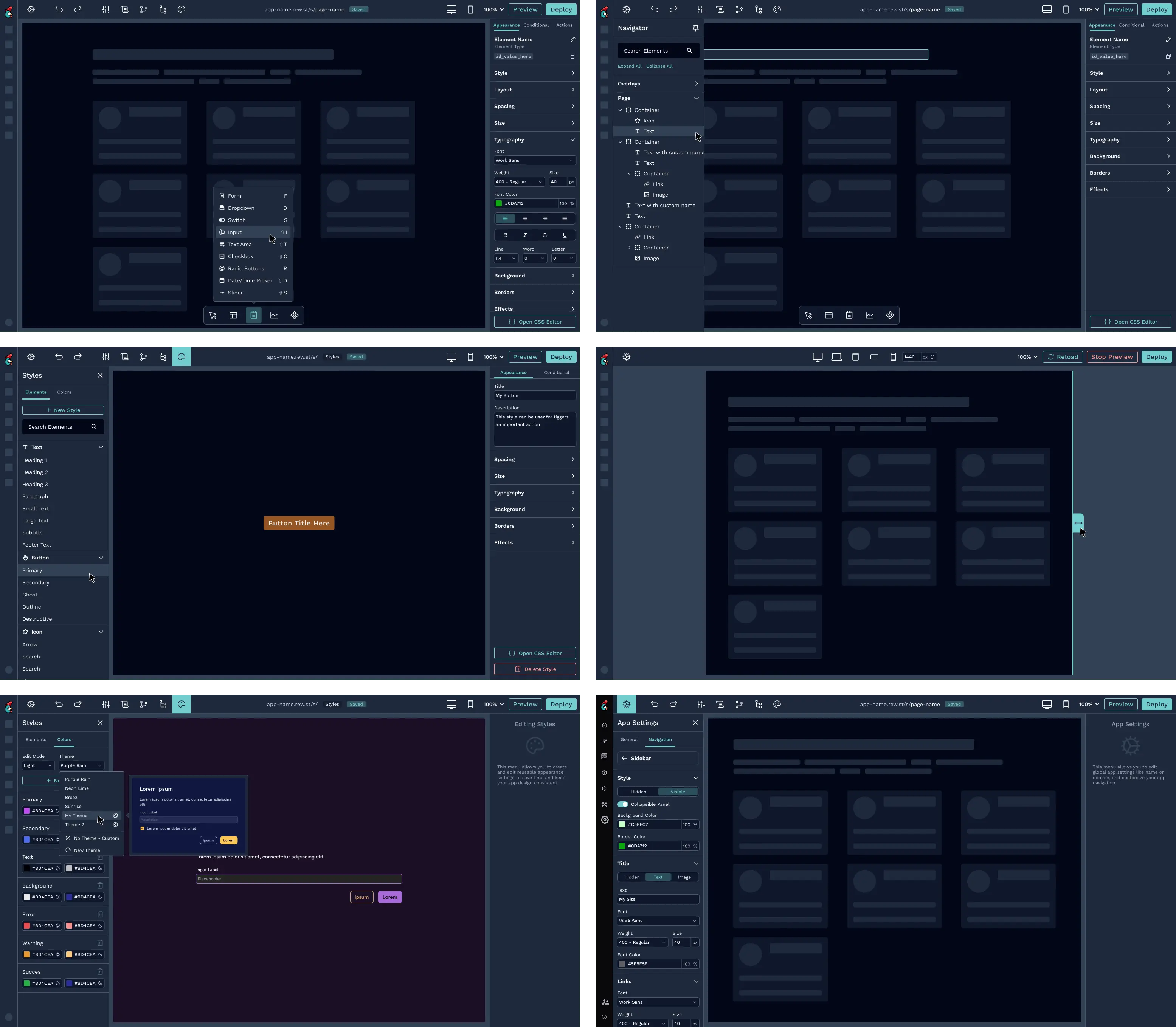Pin the Navigator panel
This screenshot has height=1027, width=1176.
(x=695, y=28)
